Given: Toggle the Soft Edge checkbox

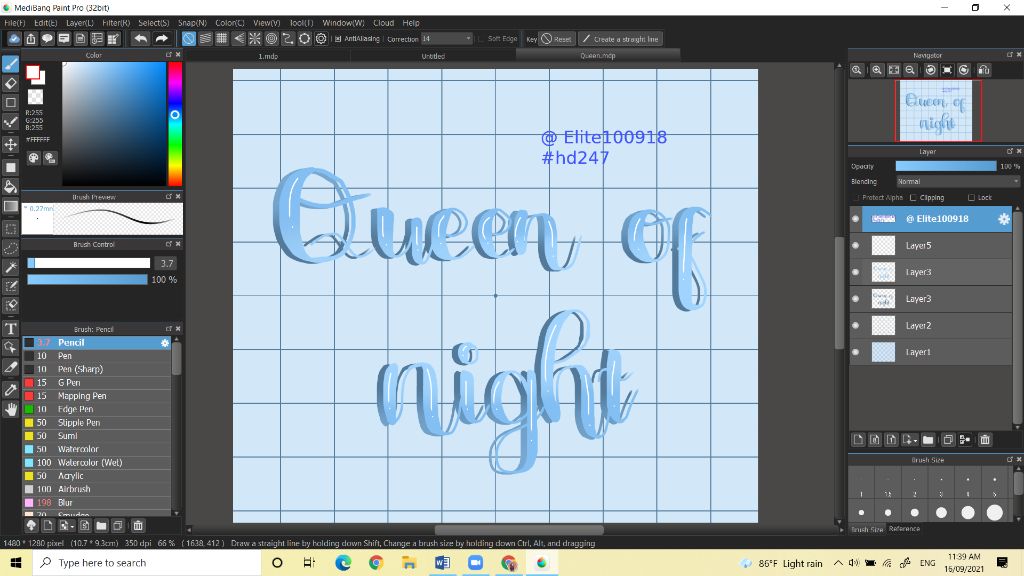Looking at the screenshot, I should (x=481, y=39).
